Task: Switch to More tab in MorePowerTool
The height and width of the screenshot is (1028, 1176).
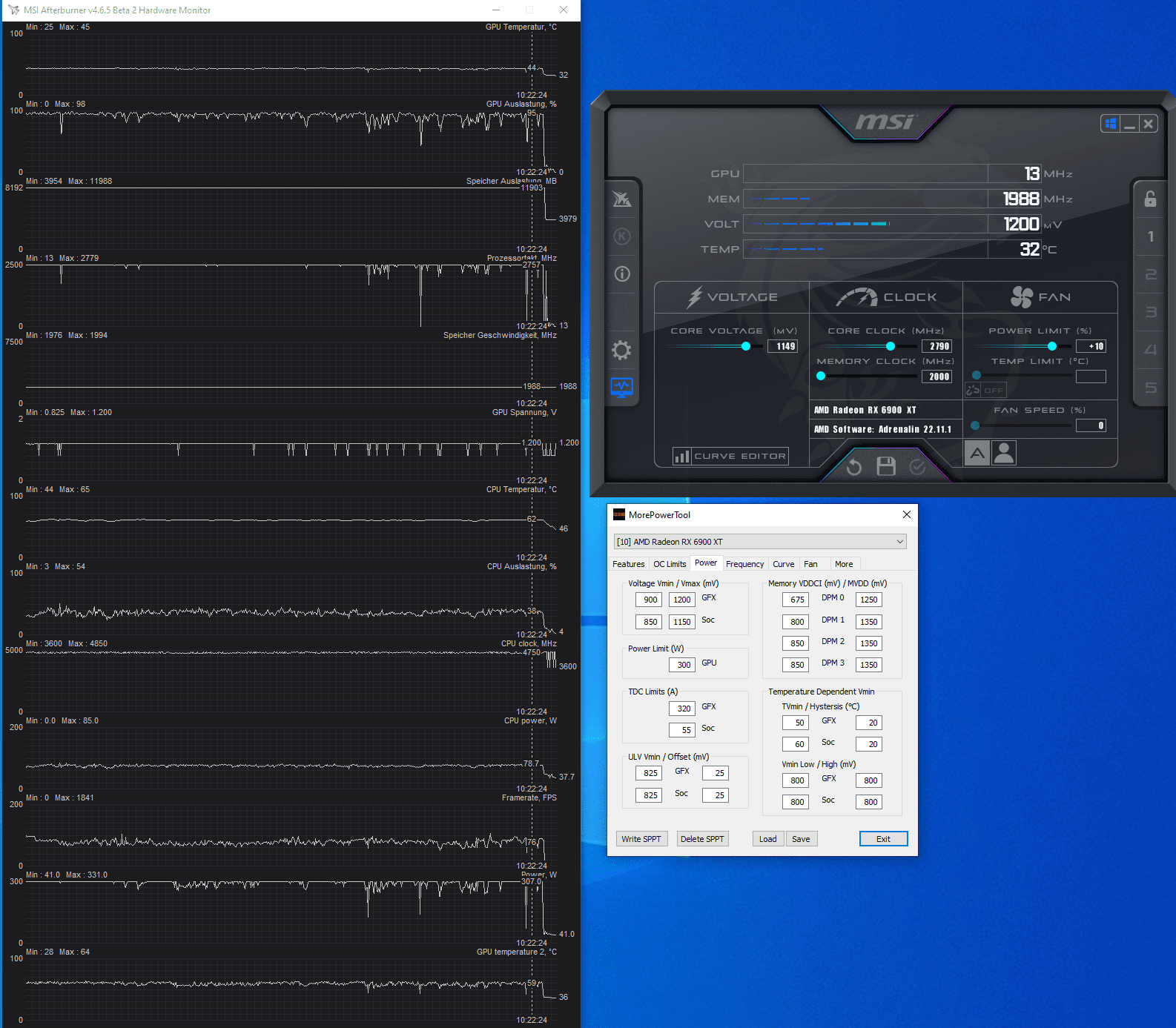Action: (844, 564)
